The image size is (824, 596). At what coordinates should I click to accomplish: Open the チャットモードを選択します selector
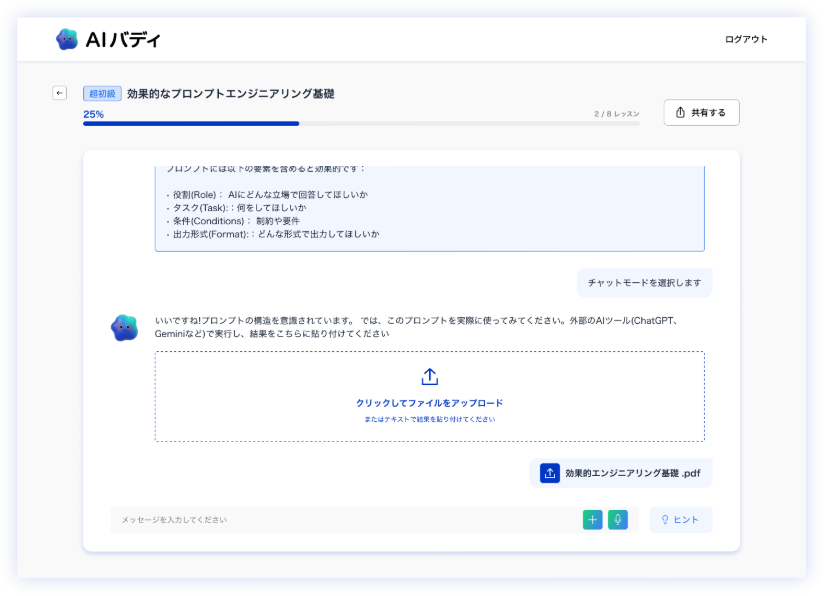click(644, 283)
